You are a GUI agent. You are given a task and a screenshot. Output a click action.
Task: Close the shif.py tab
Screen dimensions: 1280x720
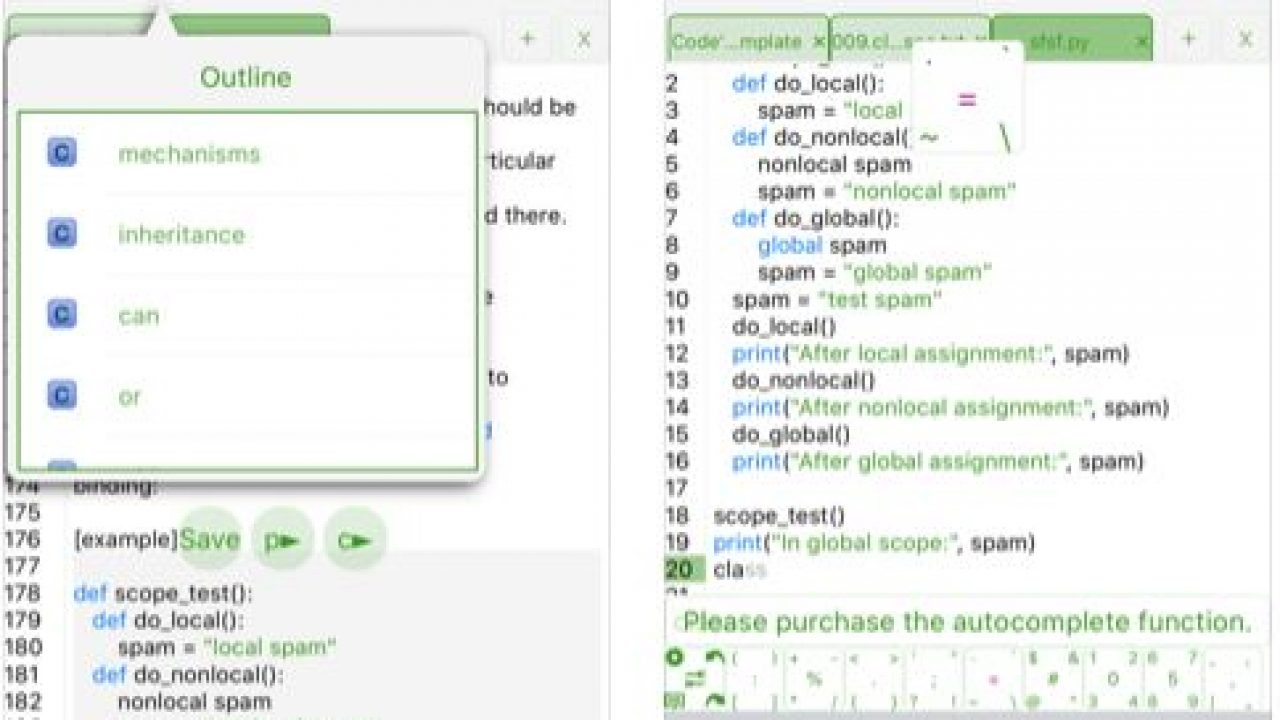1142,42
